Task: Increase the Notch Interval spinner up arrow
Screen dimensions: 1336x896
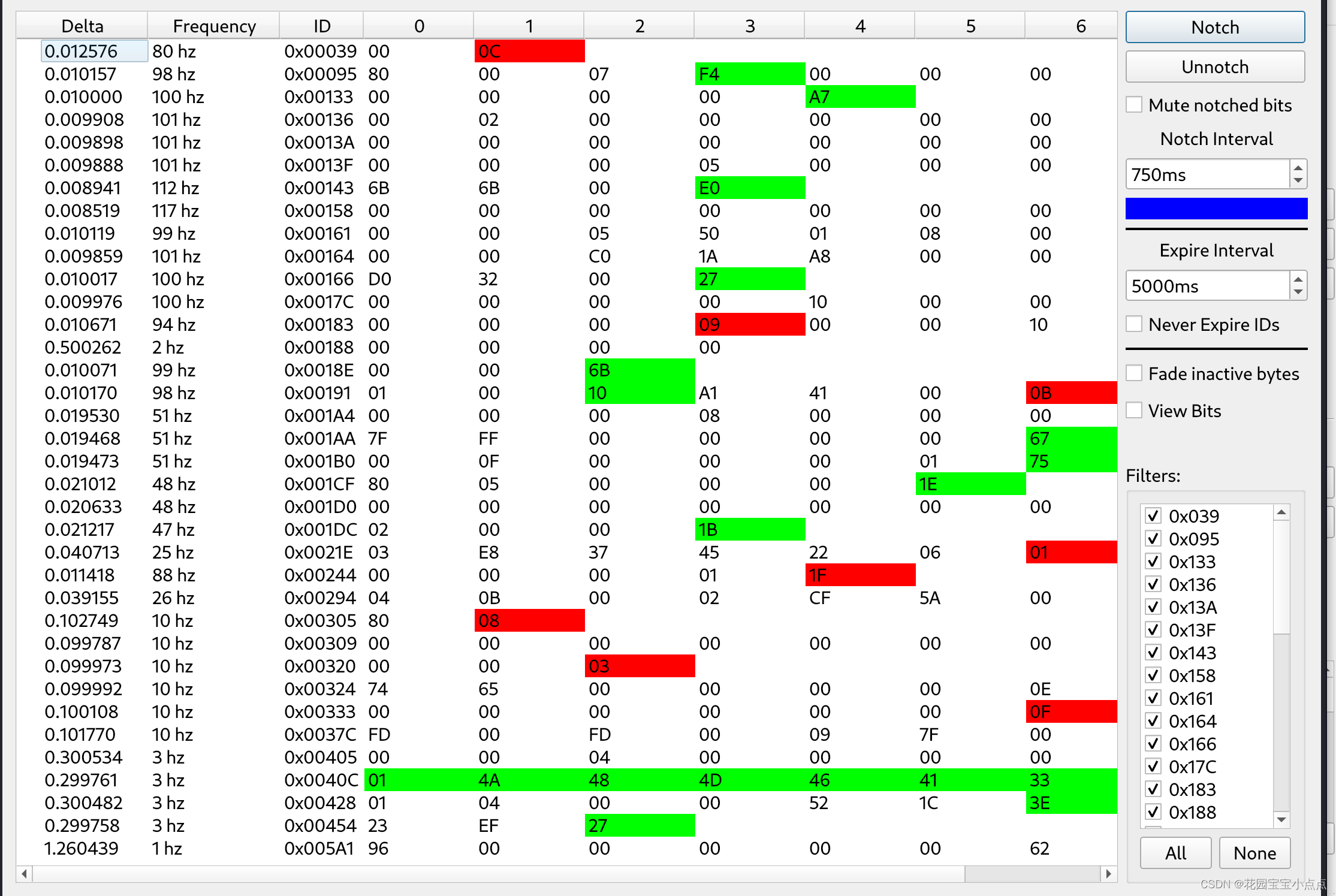Action: (x=1298, y=168)
